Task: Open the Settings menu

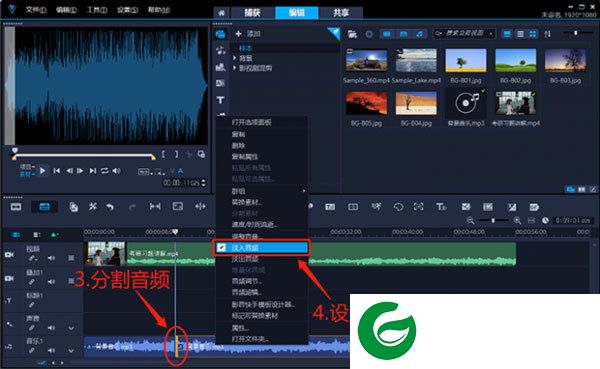Action: [127, 10]
